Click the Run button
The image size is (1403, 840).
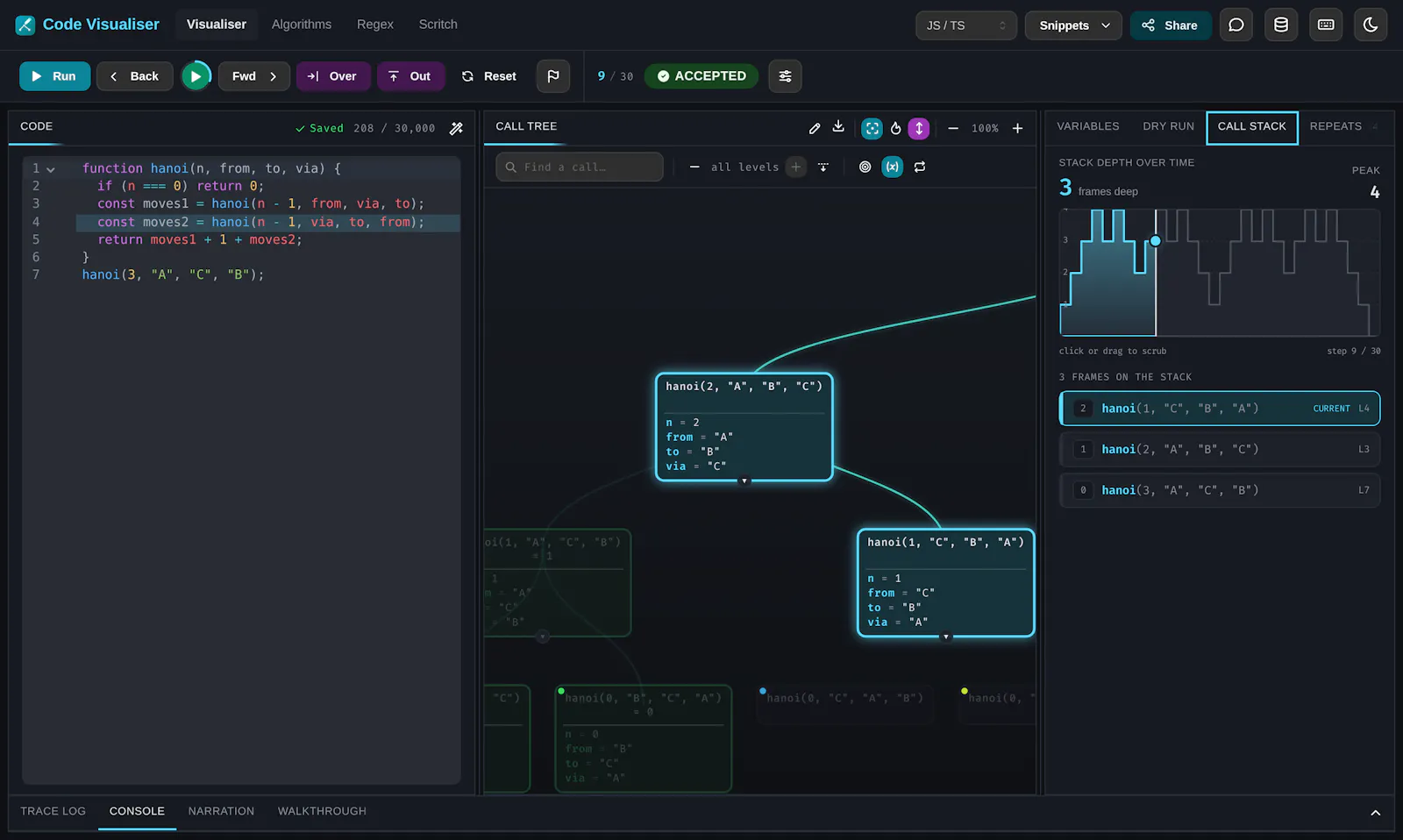click(54, 76)
